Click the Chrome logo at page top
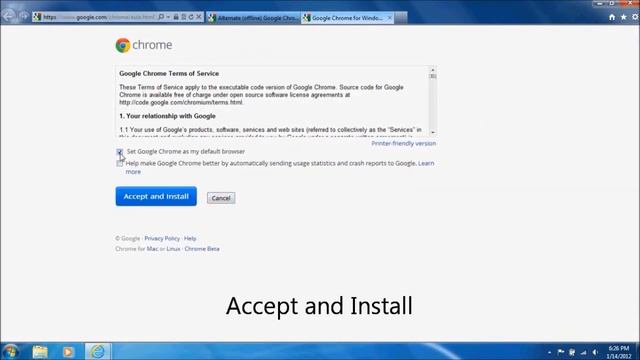640x360 pixels. (x=144, y=45)
